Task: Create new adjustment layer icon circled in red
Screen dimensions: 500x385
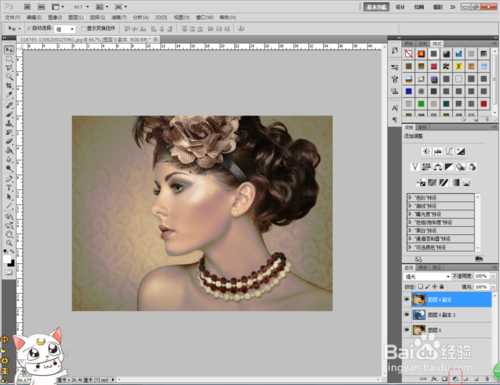Action: [455, 379]
